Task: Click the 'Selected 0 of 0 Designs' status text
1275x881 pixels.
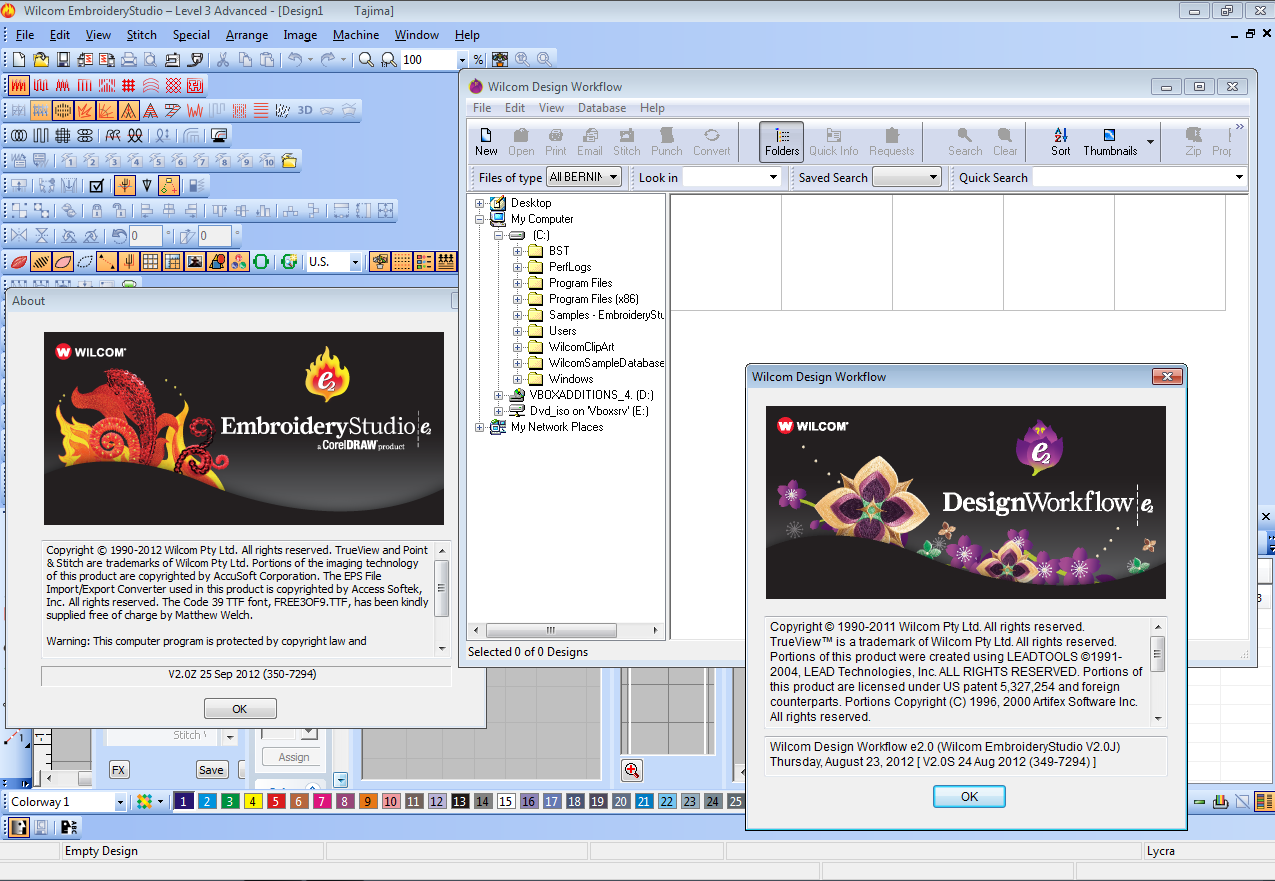Action: (x=528, y=652)
